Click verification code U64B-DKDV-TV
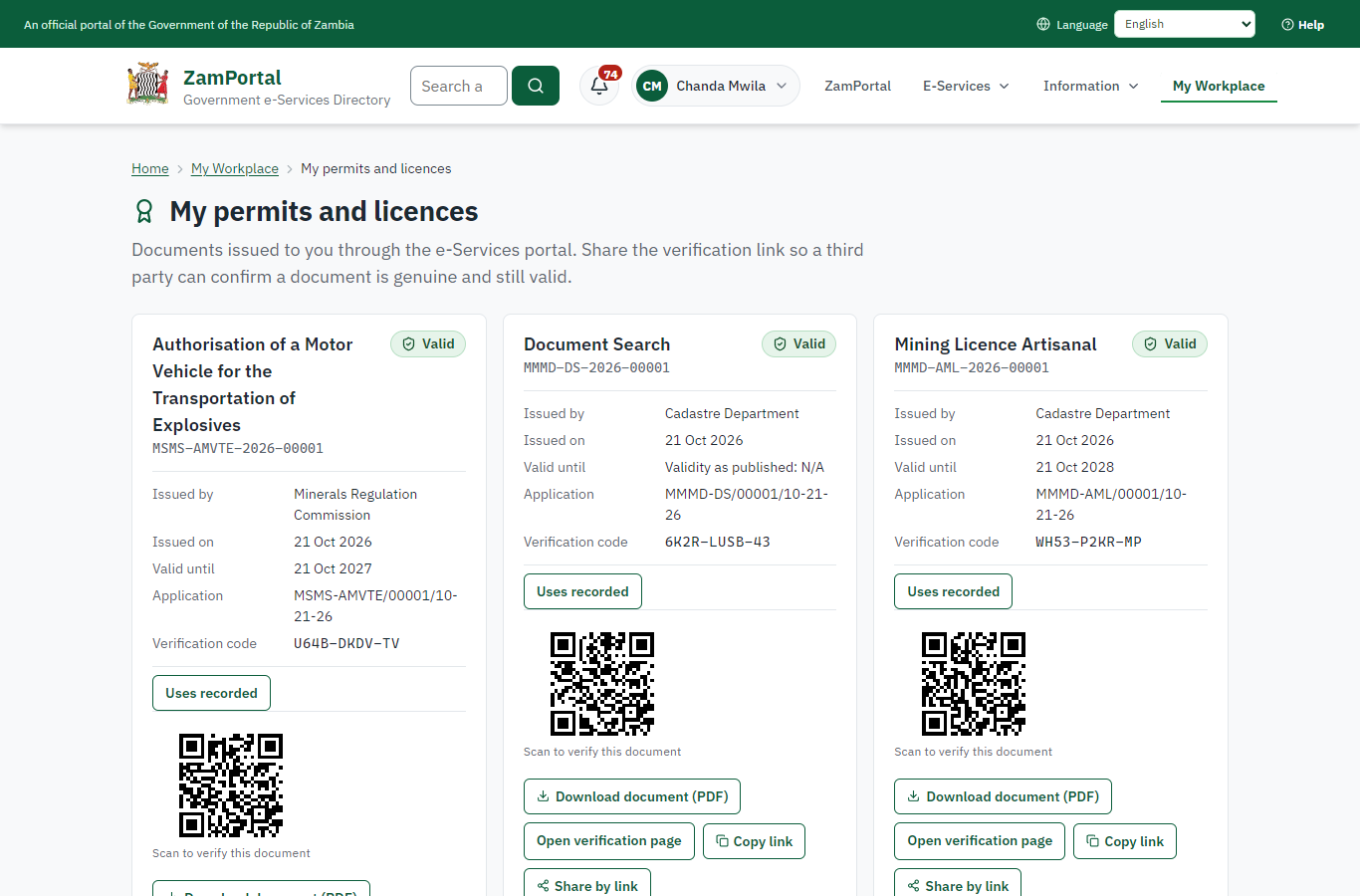This screenshot has height=896, width=1360. point(346,644)
